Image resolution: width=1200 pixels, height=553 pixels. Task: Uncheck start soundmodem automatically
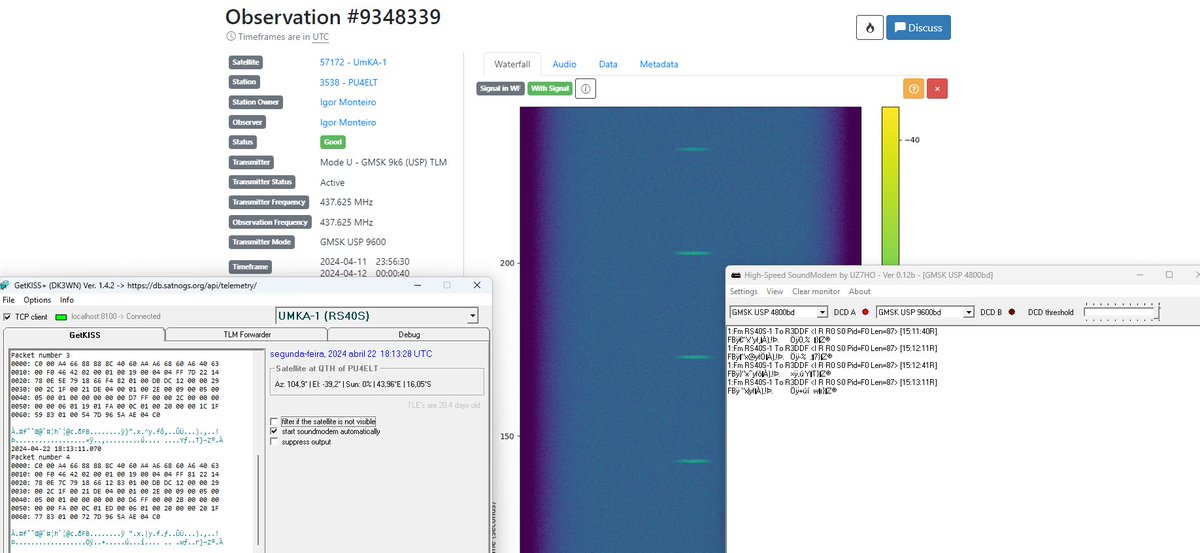pos(274,431)
